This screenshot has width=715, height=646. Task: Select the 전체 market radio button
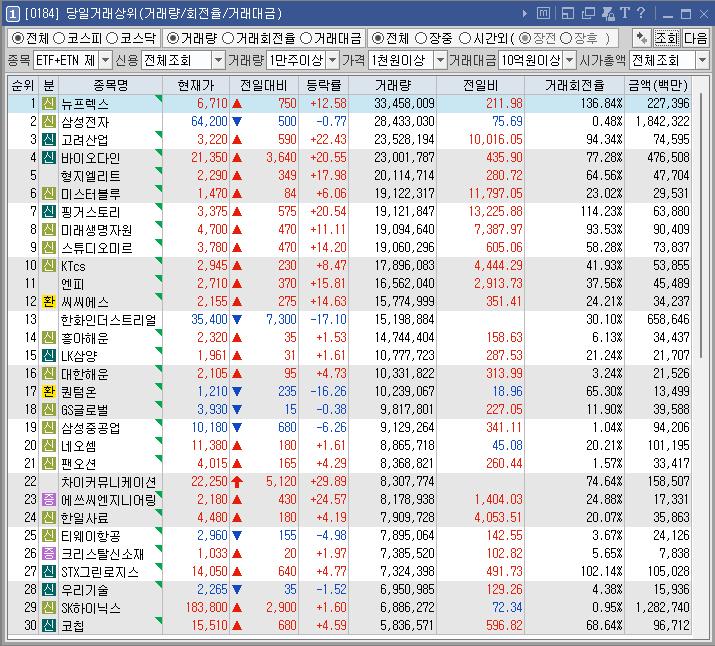point(18,38)
